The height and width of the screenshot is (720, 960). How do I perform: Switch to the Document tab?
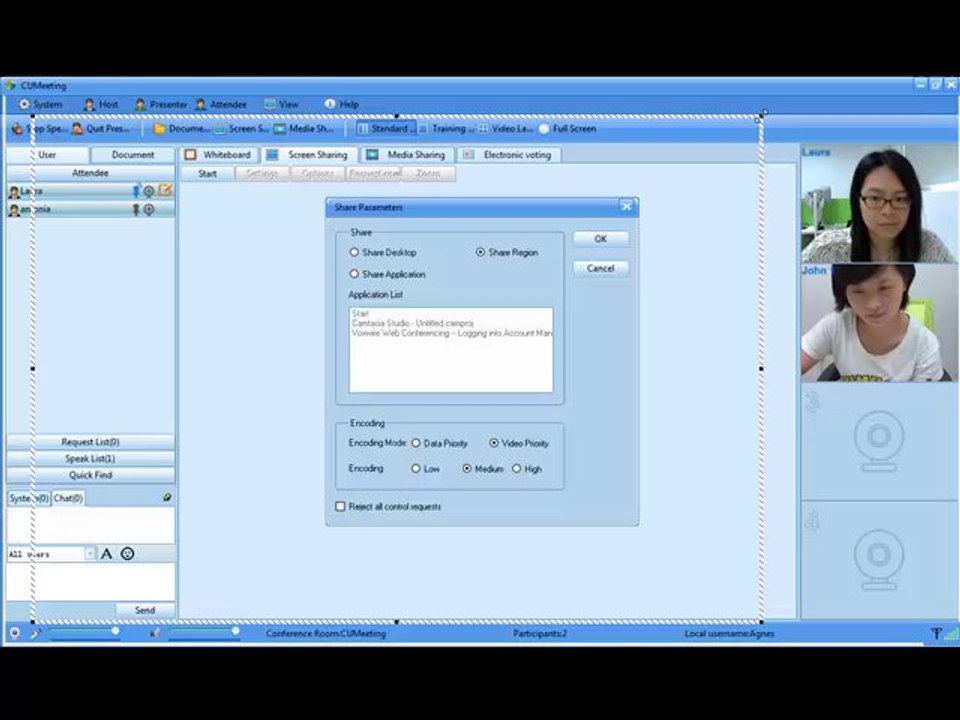(x=133, y=155)
